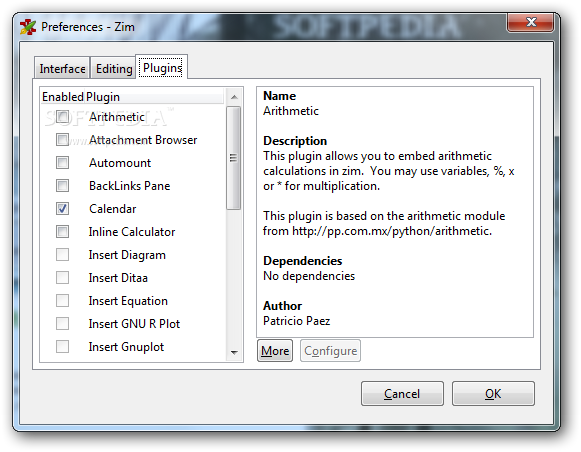Click the author name Patricio Paez
This screenshot has height=452, width=581.
click(x=296, y=320)
